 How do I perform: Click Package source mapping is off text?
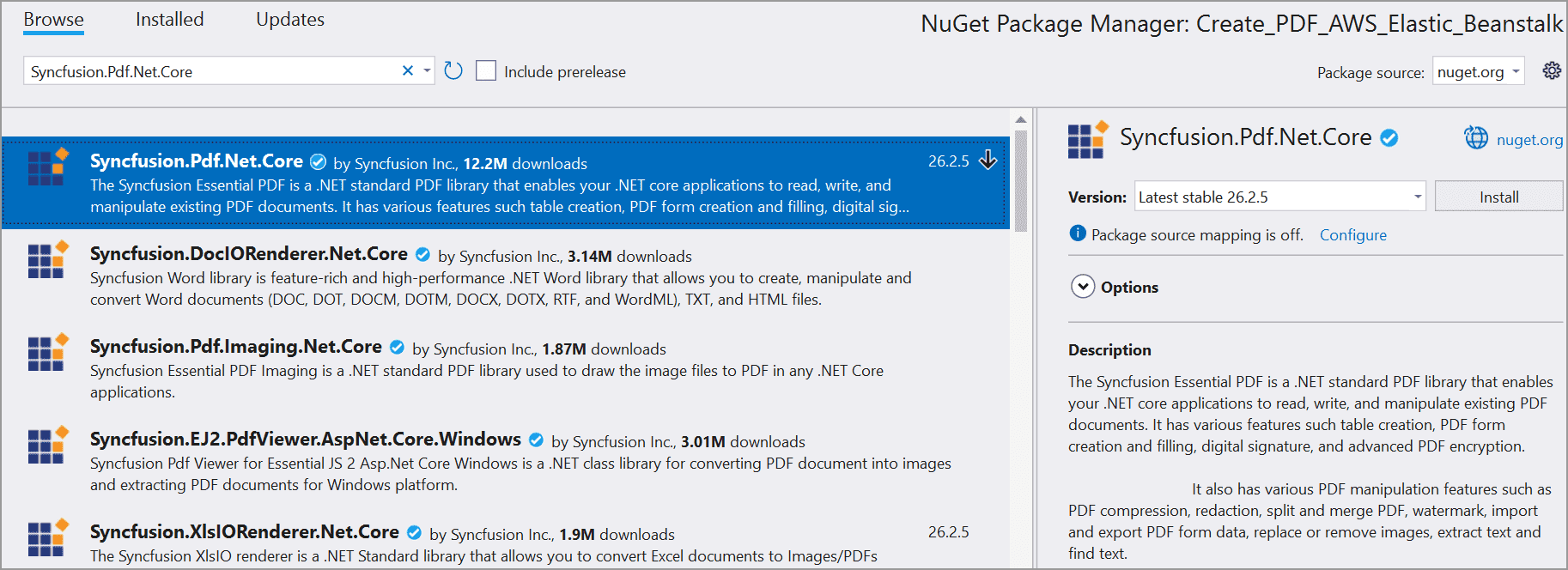tap(1197, 234)
